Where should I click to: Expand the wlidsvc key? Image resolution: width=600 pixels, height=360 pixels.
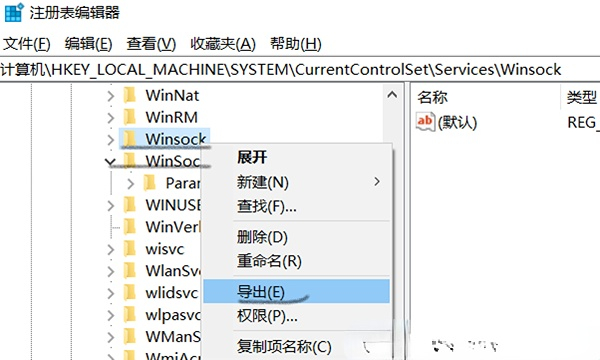111,294
